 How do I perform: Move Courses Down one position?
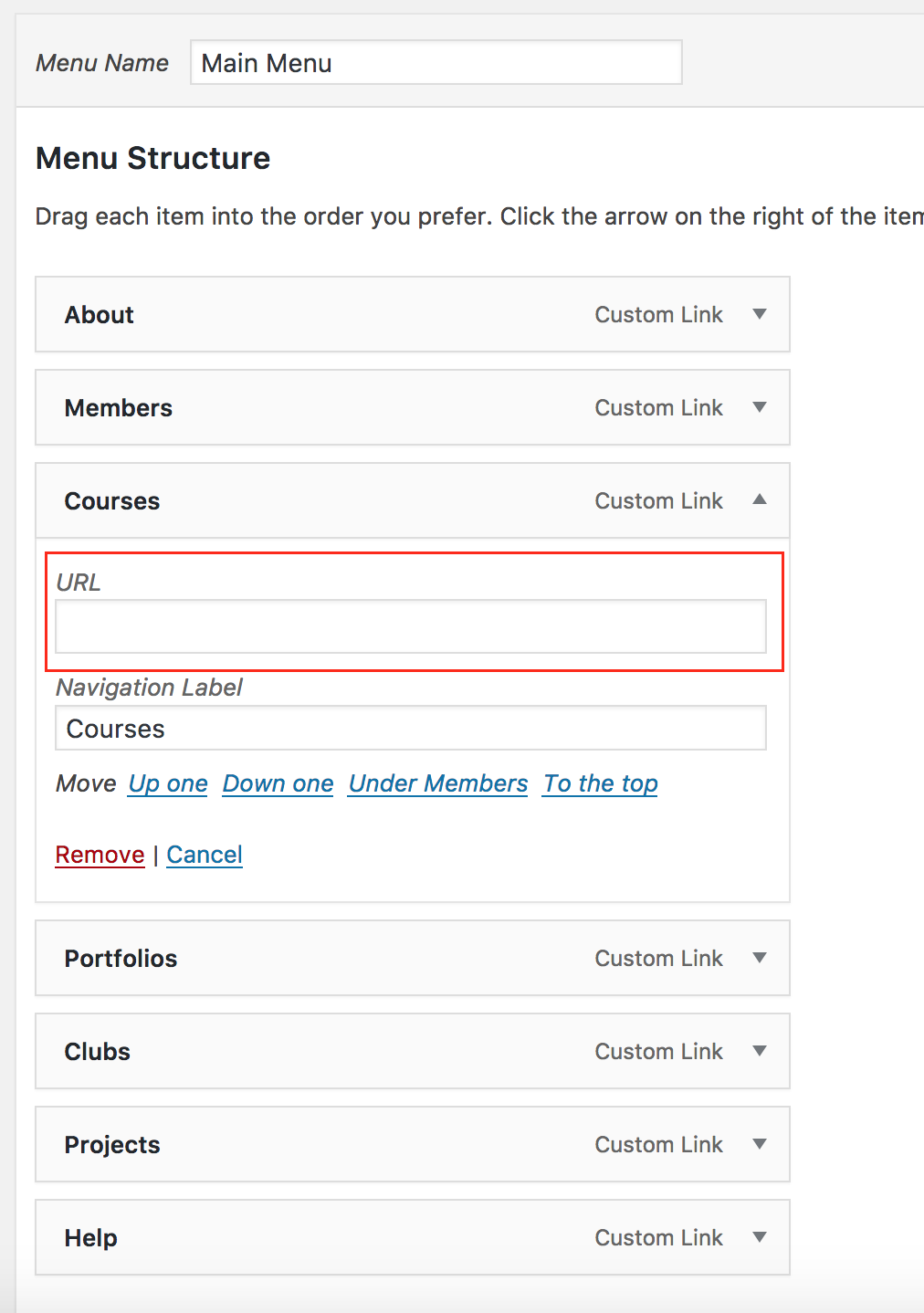(278, 783)
